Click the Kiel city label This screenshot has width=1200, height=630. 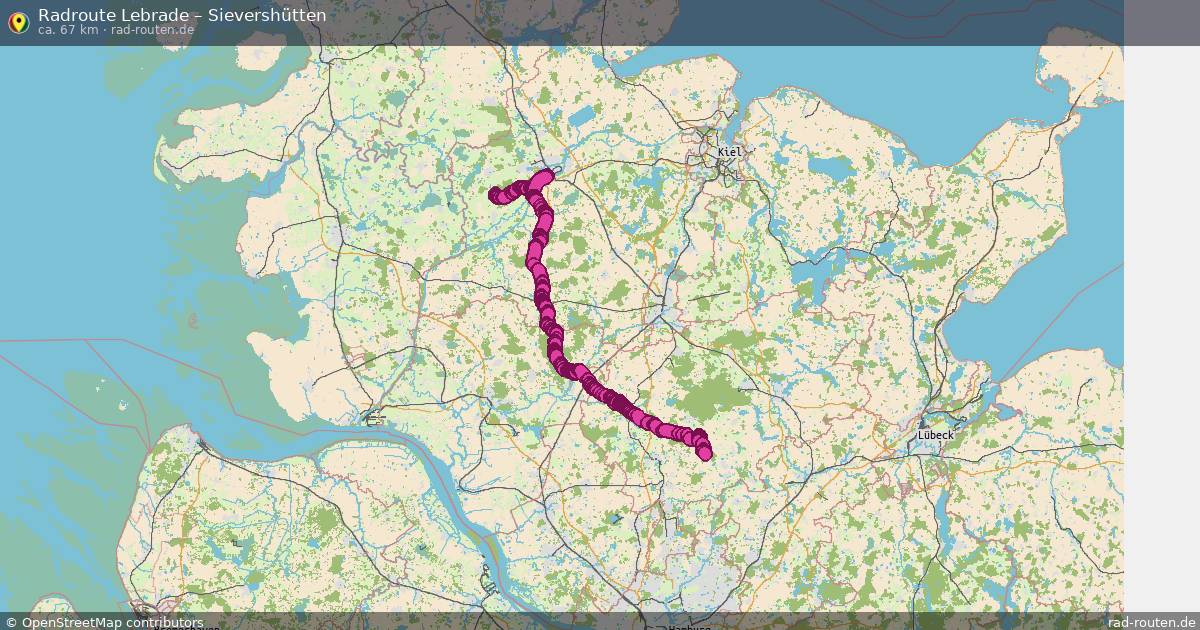coord(730,152)
